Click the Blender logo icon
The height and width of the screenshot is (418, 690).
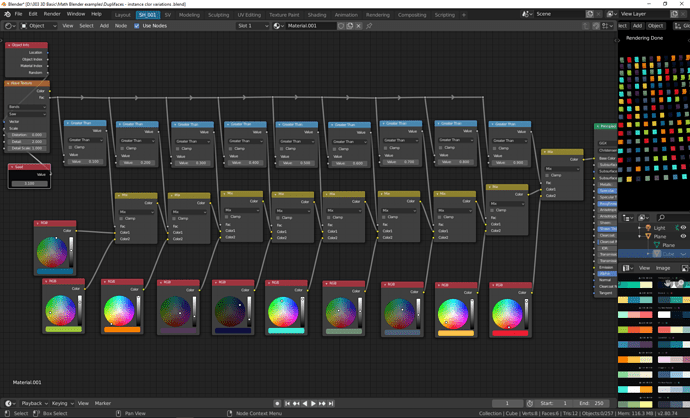[7, 14]
